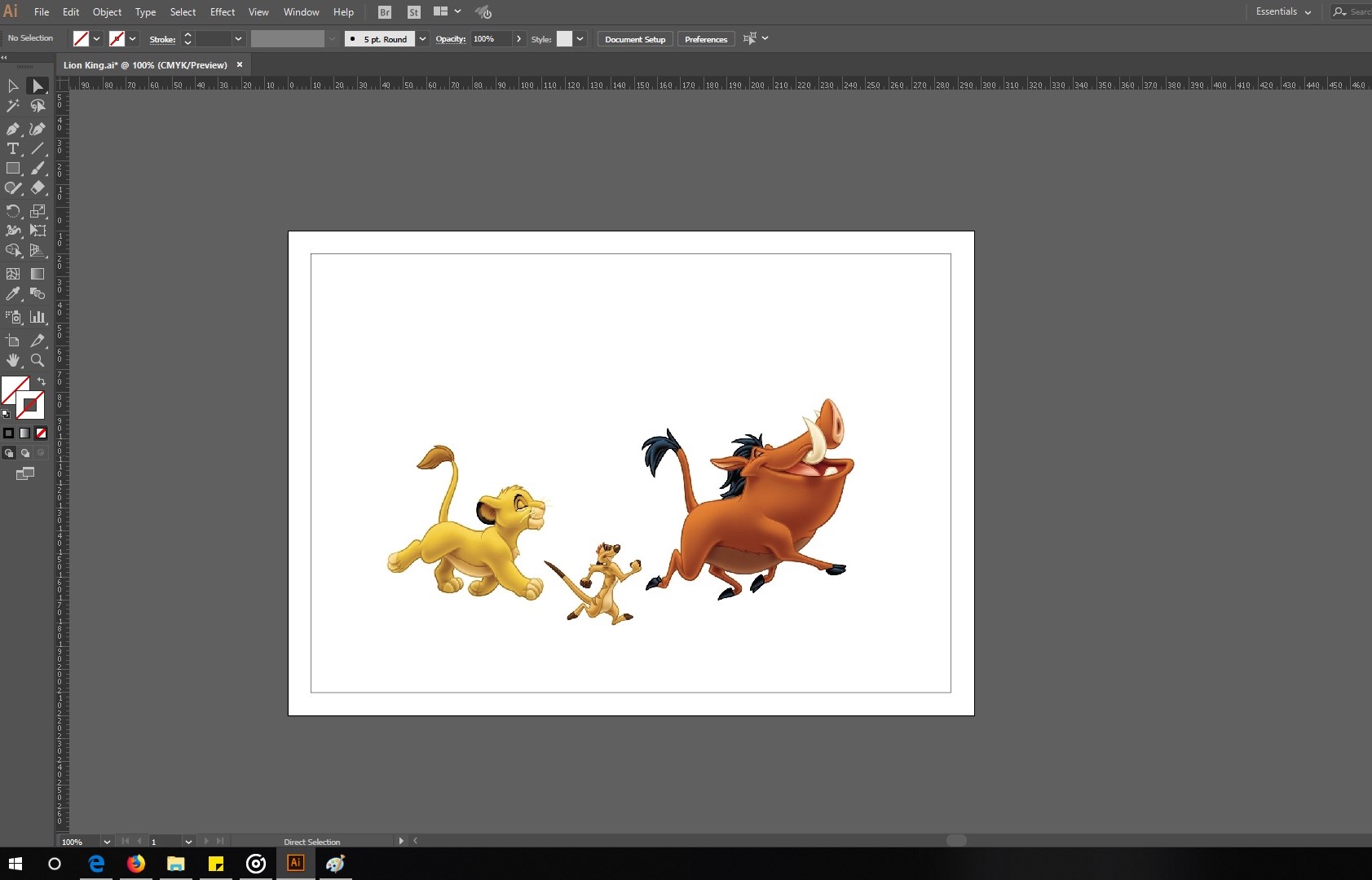Image resolution: width=1372 pixels, height=880 pixels.
Task: Select the Zoom tool magnifier
Action: point(37,360)
